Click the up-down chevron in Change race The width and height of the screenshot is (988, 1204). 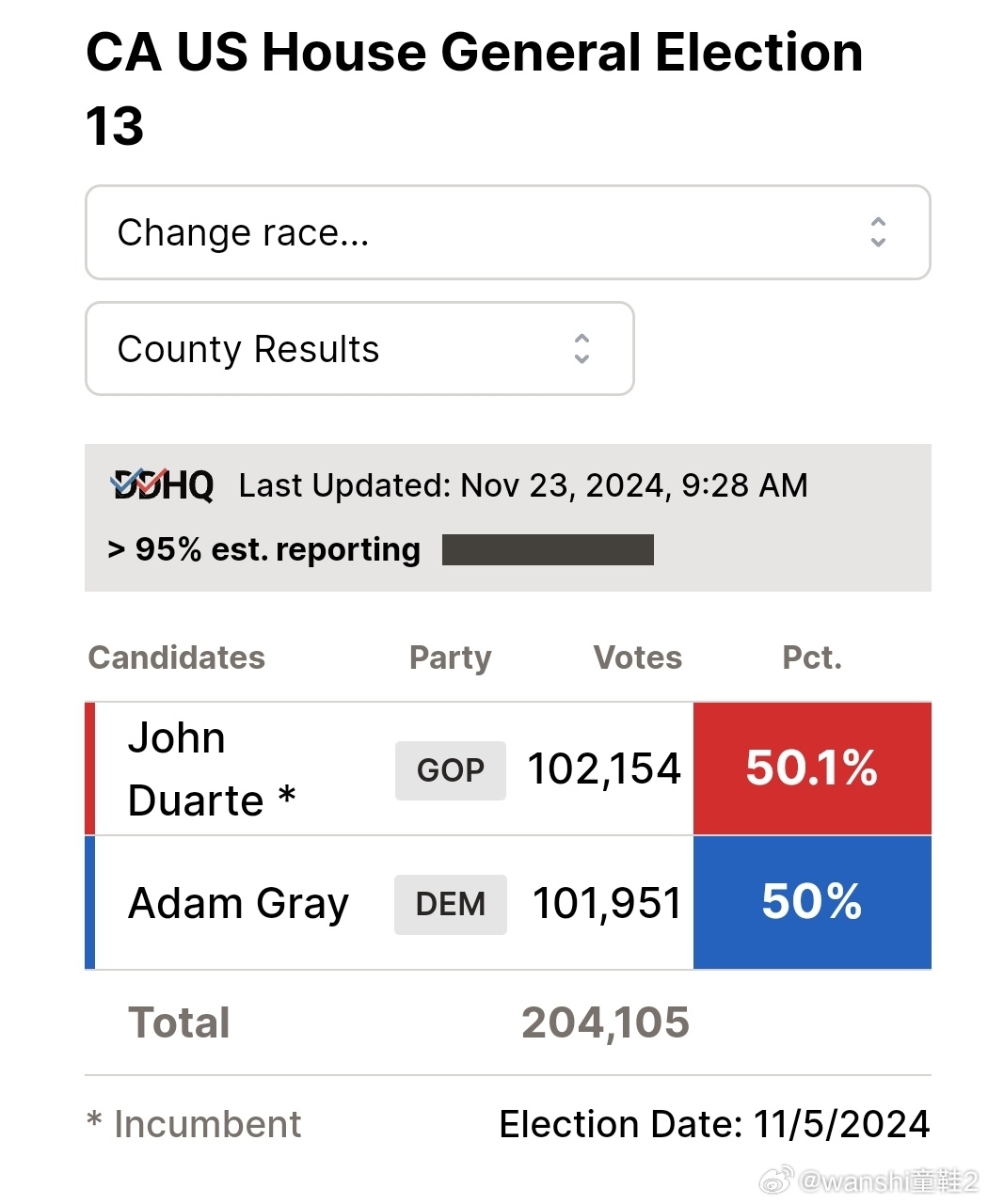(877, 232)
